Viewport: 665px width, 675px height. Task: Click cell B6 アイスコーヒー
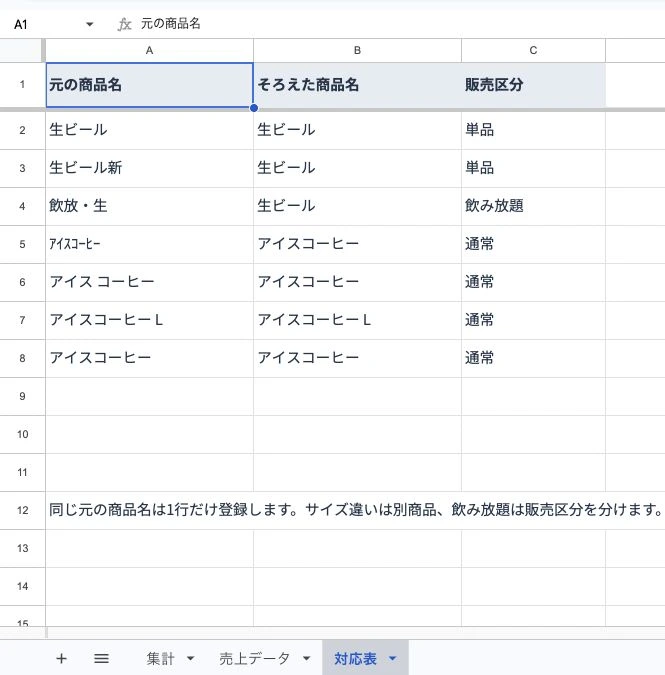[x=357, y=282]
